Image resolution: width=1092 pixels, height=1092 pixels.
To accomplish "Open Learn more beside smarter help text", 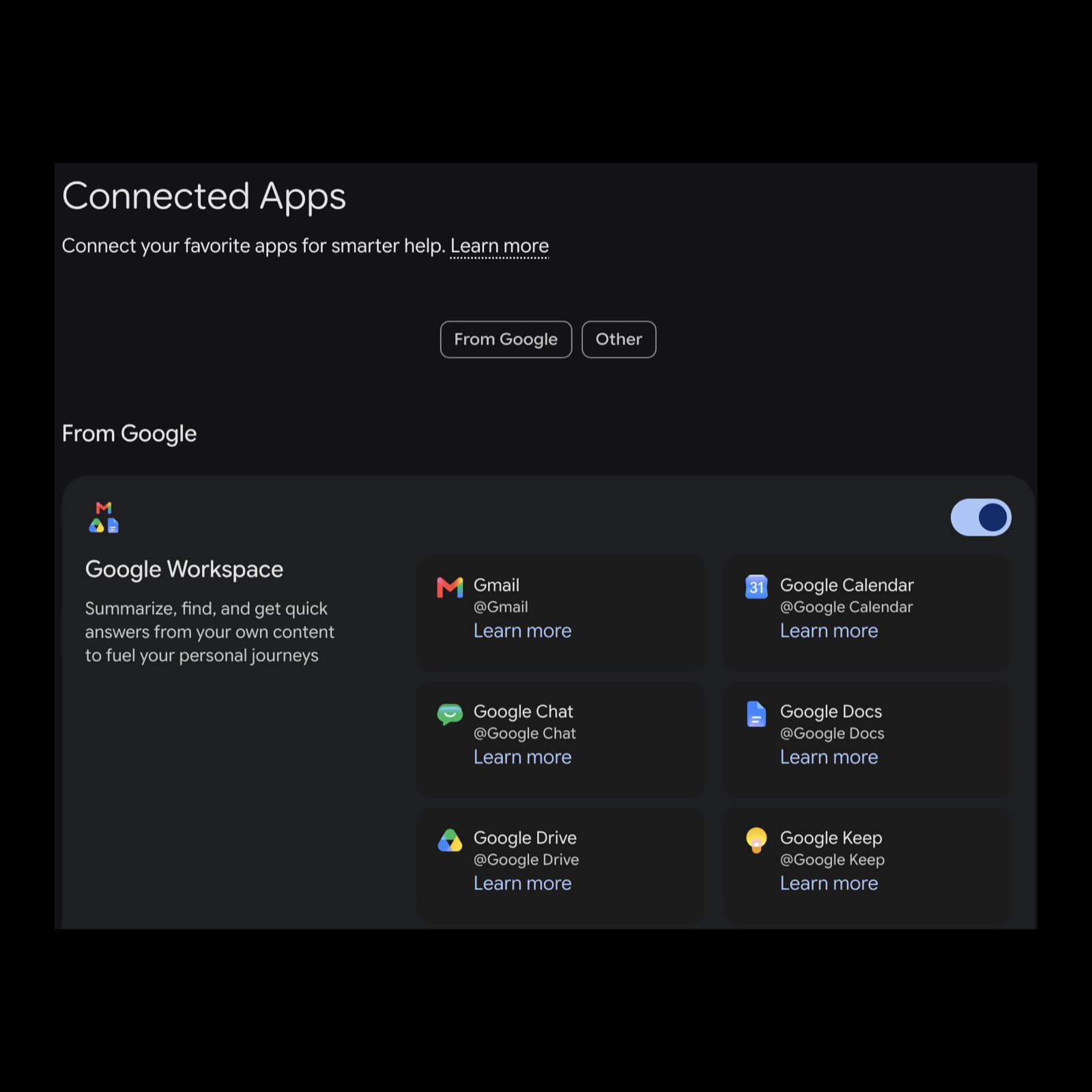I will click(x=500, y=246).
